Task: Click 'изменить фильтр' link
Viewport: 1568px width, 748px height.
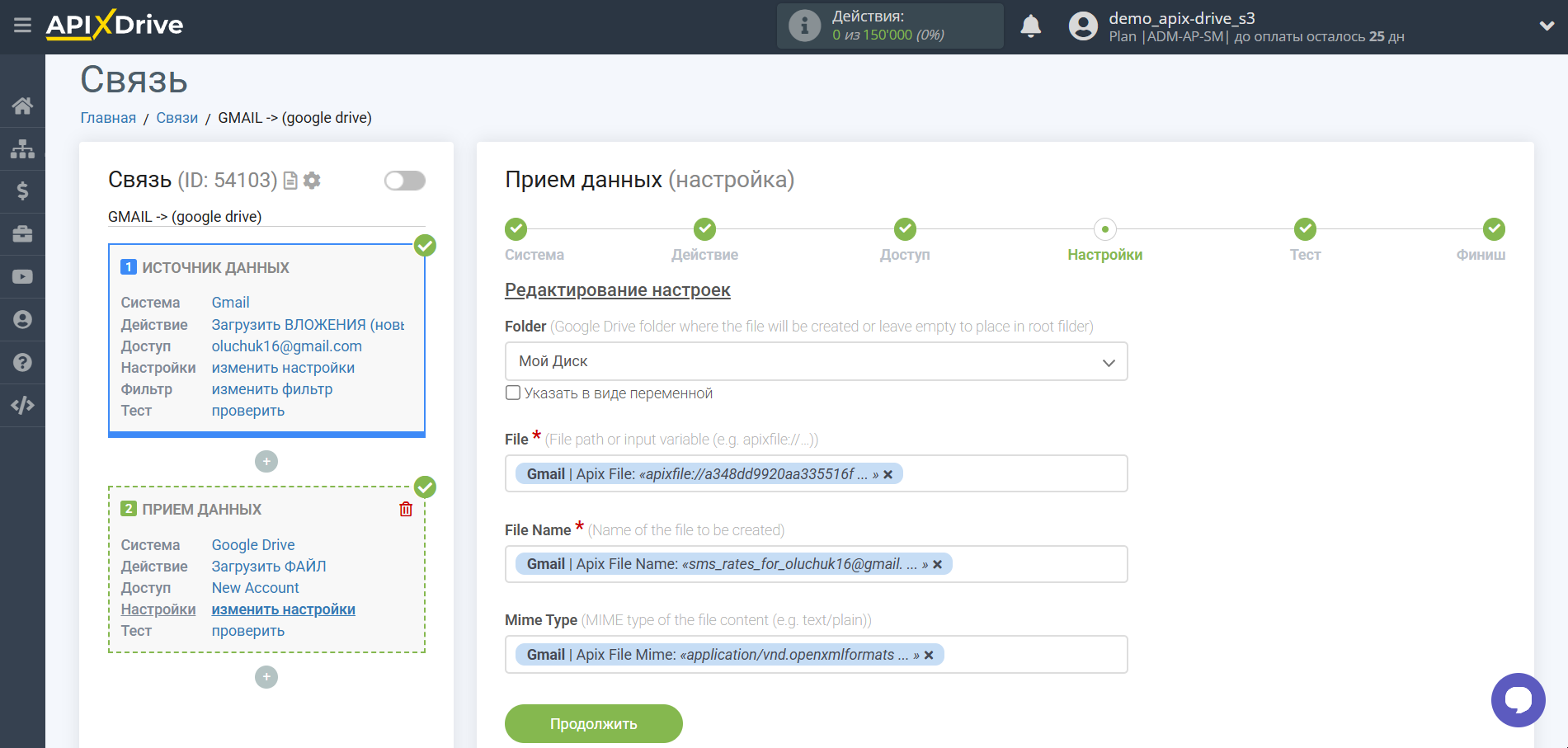Action: 272,389
